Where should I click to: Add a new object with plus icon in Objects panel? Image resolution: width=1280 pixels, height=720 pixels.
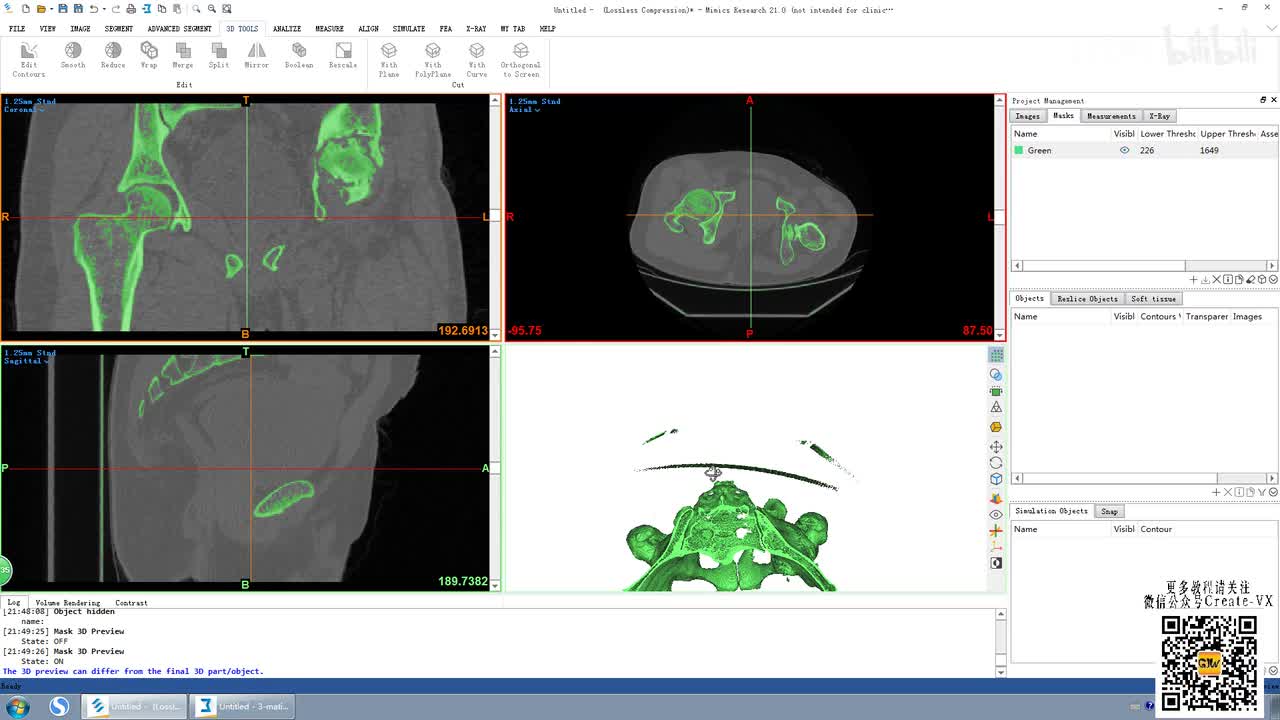1216,492
